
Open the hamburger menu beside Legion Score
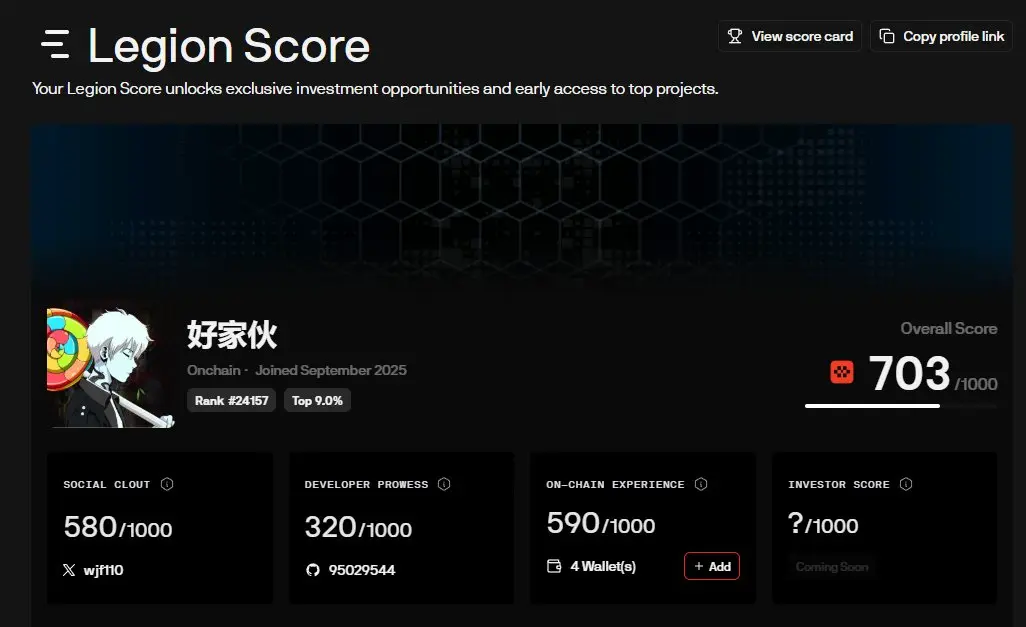pyautogui.click(x=55, y=44)
